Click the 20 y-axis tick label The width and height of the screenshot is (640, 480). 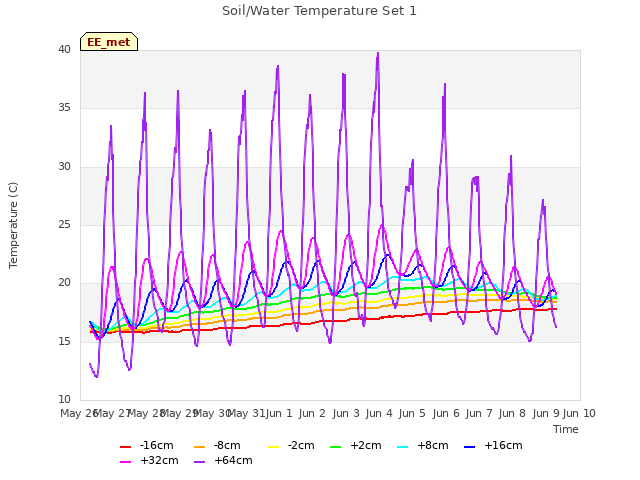point(64,283)
